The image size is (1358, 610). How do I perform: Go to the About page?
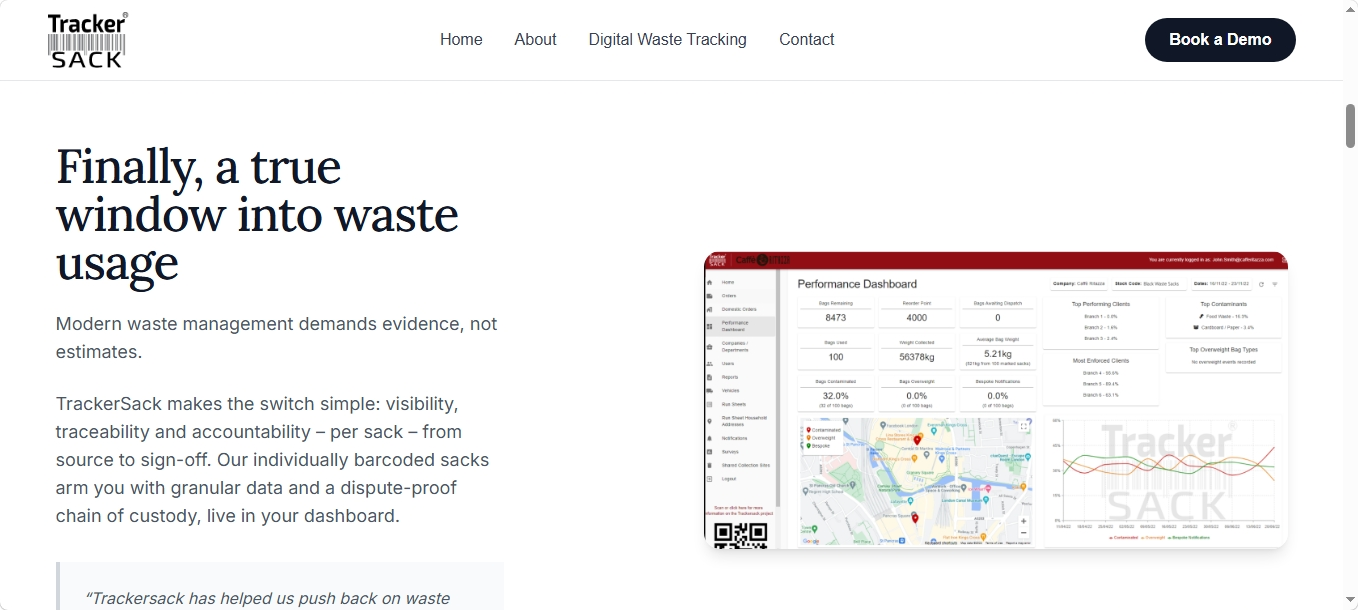click(535, 40)
